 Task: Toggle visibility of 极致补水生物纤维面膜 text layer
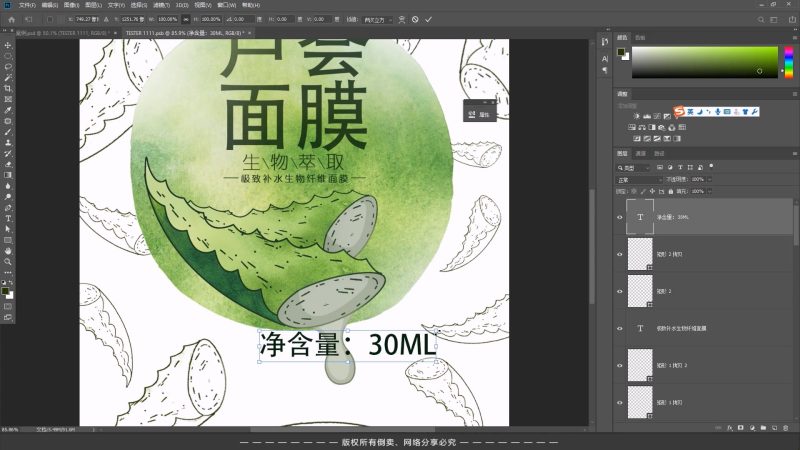click(x=619, y=328)
